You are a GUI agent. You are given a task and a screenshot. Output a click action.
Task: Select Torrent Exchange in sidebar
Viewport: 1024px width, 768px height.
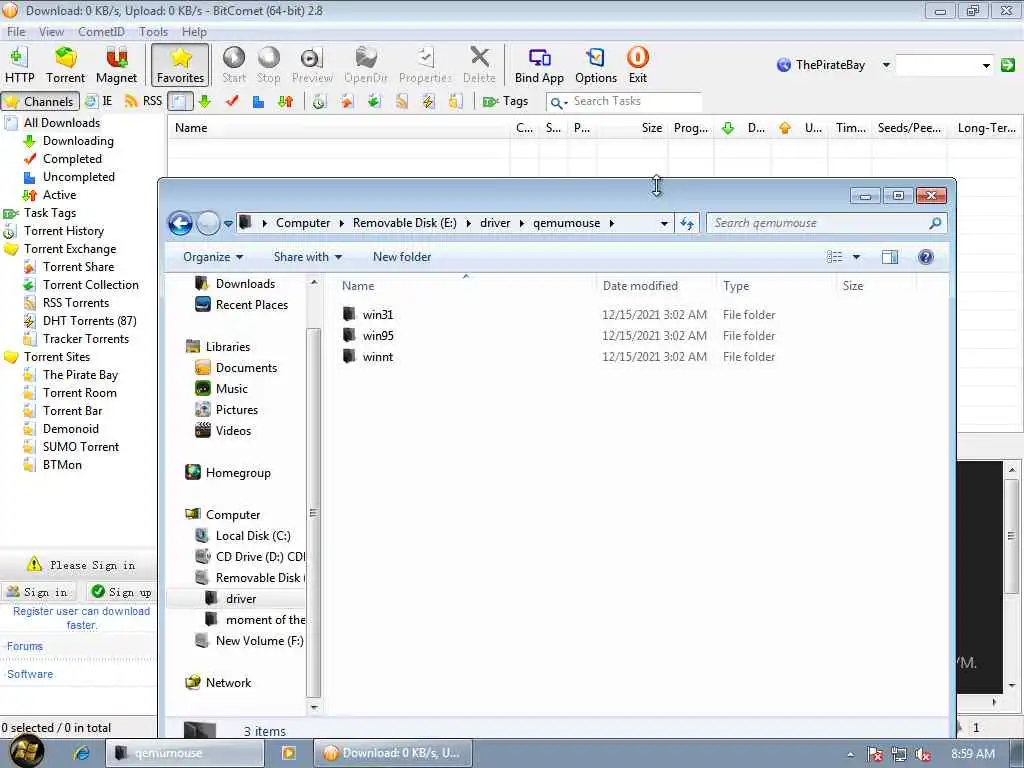click(70, 249)
